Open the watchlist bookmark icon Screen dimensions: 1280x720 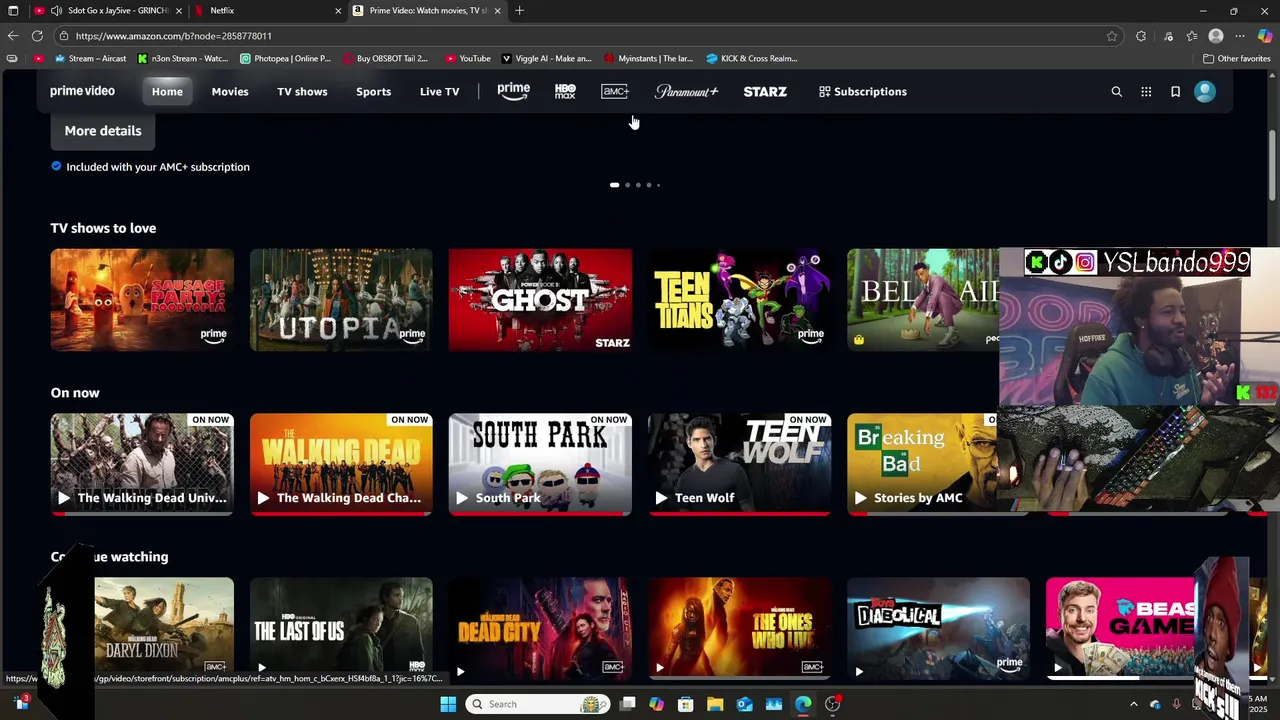click(1175, 92)
